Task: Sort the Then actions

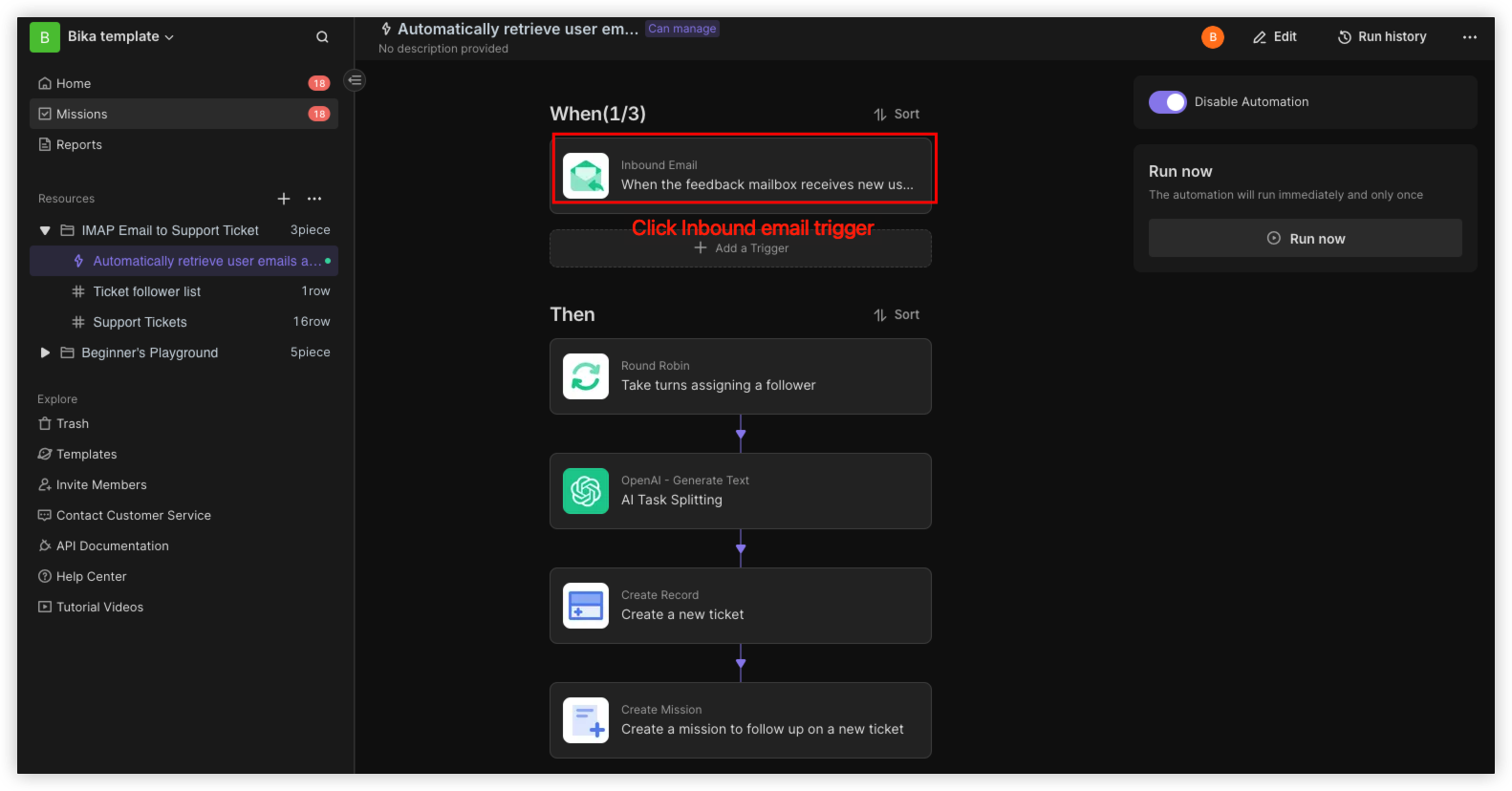Action: (x=896, y=314)
